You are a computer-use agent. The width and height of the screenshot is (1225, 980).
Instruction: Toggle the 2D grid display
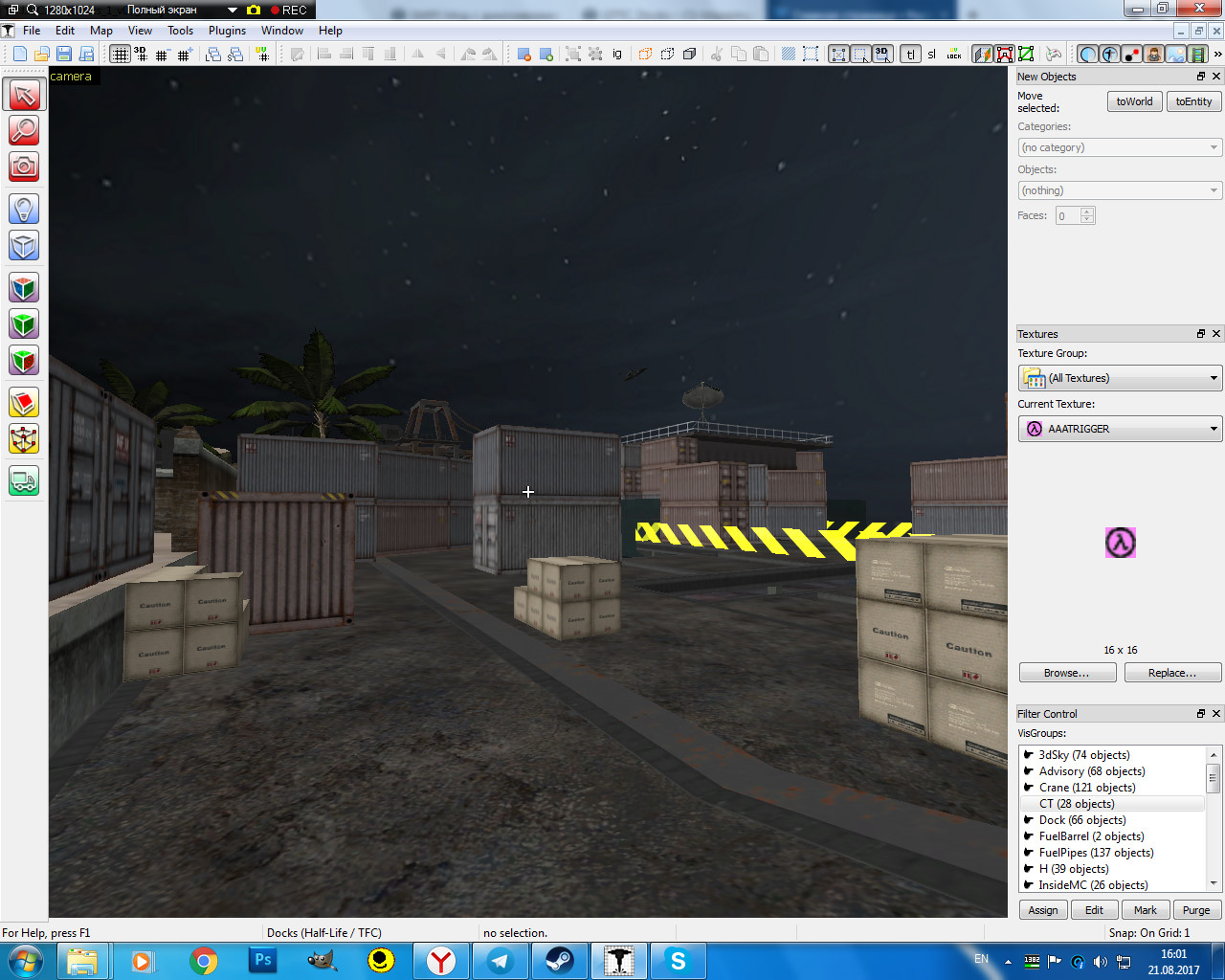(x=120, y=54)
